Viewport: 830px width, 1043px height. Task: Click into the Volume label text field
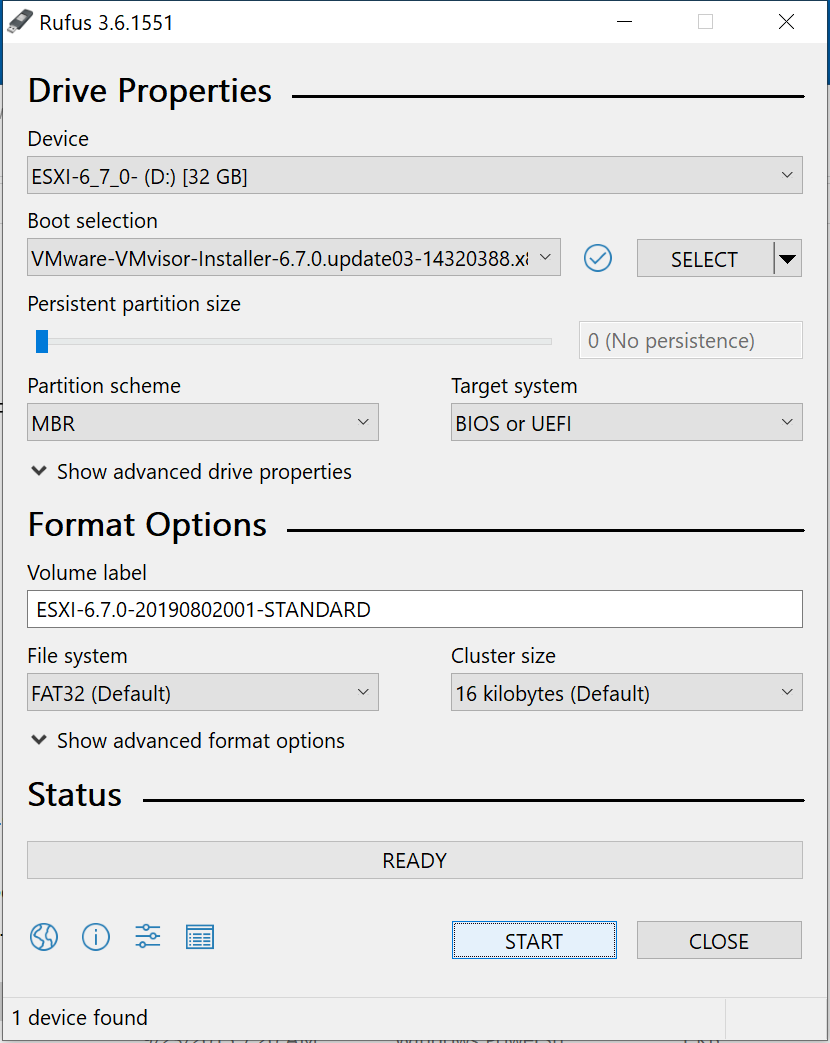click(x=414, y=609)
